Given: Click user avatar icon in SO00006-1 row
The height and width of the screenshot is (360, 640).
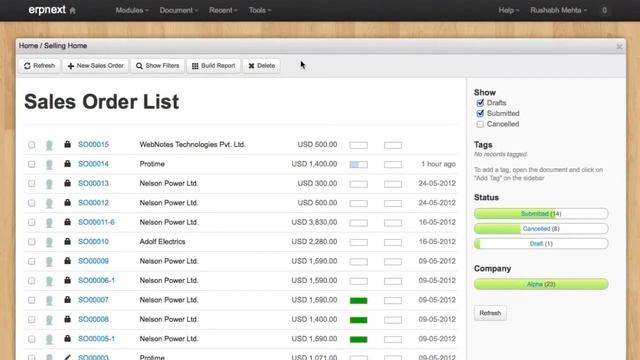Looking at the screenshot, I should pyautogui.click(x=49, y=281).
